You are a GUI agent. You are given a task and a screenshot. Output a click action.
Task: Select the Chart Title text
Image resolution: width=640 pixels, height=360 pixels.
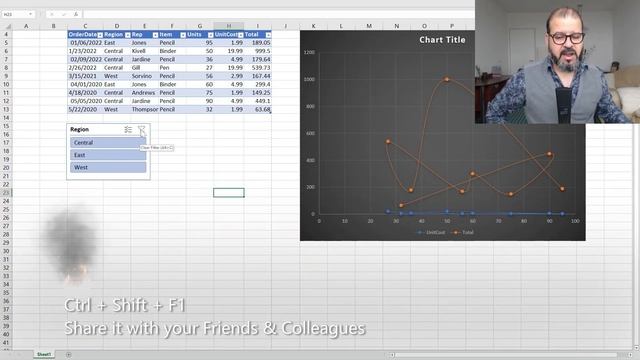tap(442, 40)
